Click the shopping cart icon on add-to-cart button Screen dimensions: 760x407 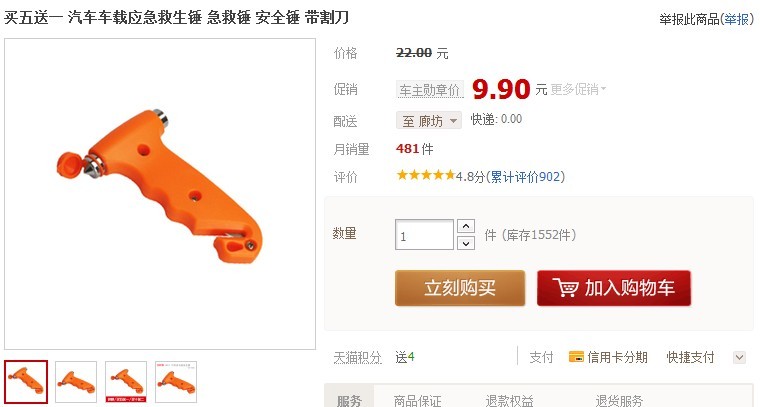[565, 288]
